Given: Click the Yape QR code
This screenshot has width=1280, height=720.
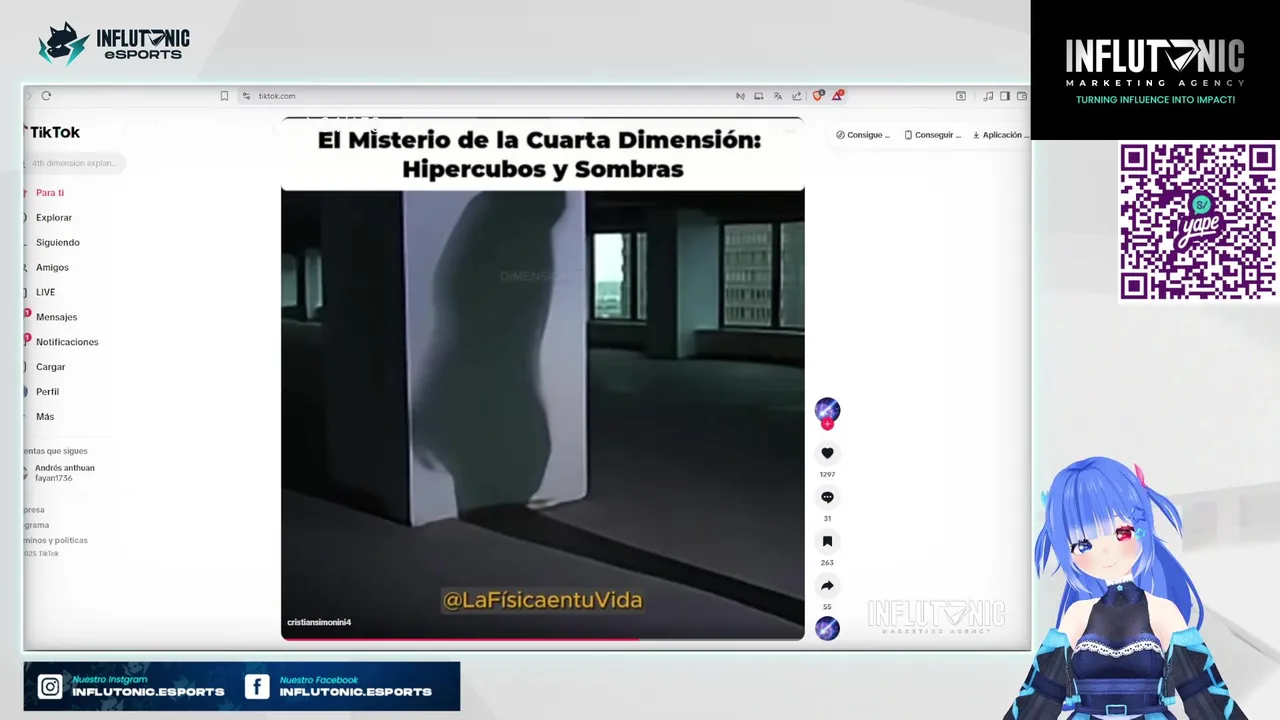Looking at the screenshot, I should tap(1197, 221).
